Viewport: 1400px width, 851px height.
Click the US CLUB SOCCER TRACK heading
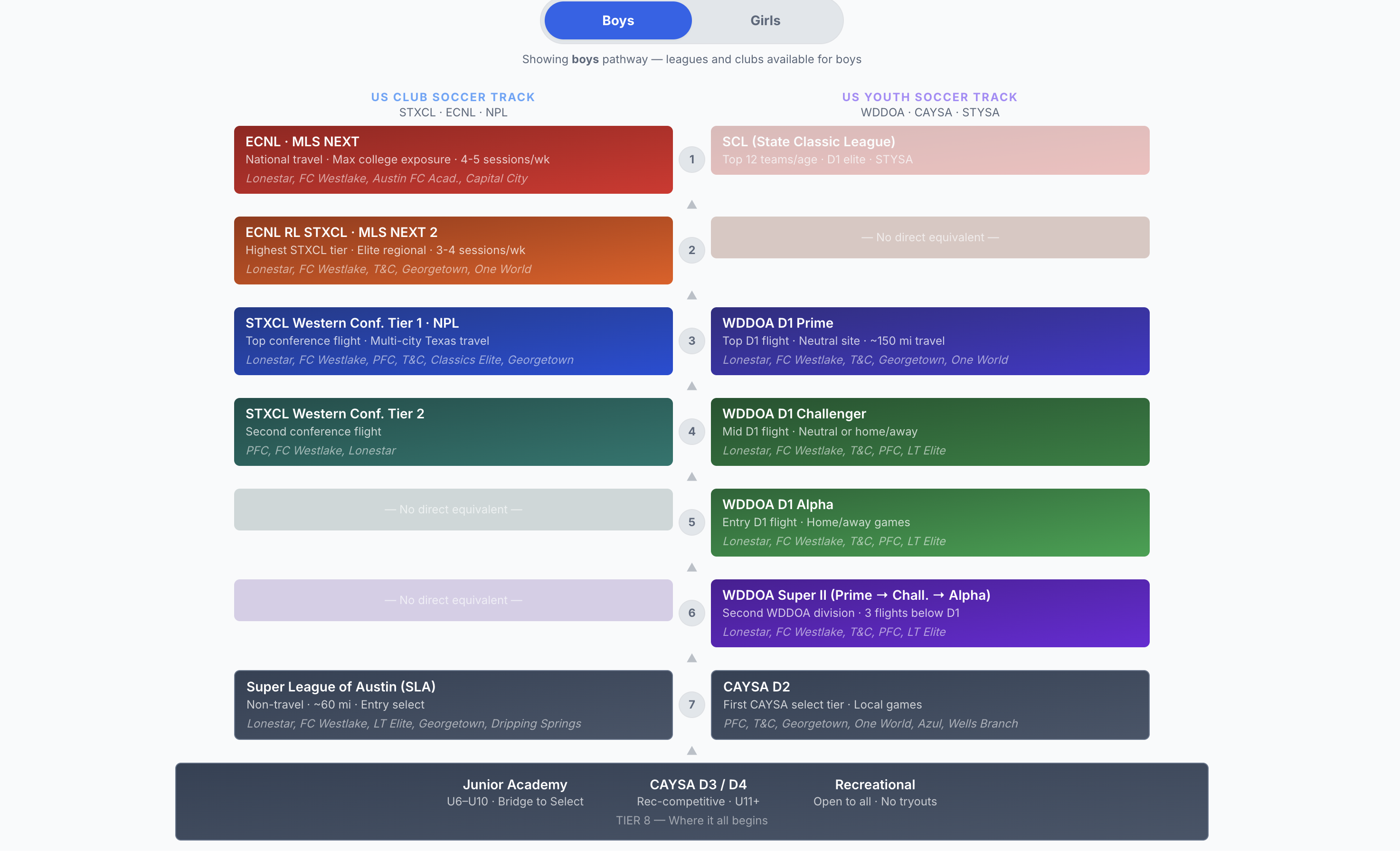point(453,97)
